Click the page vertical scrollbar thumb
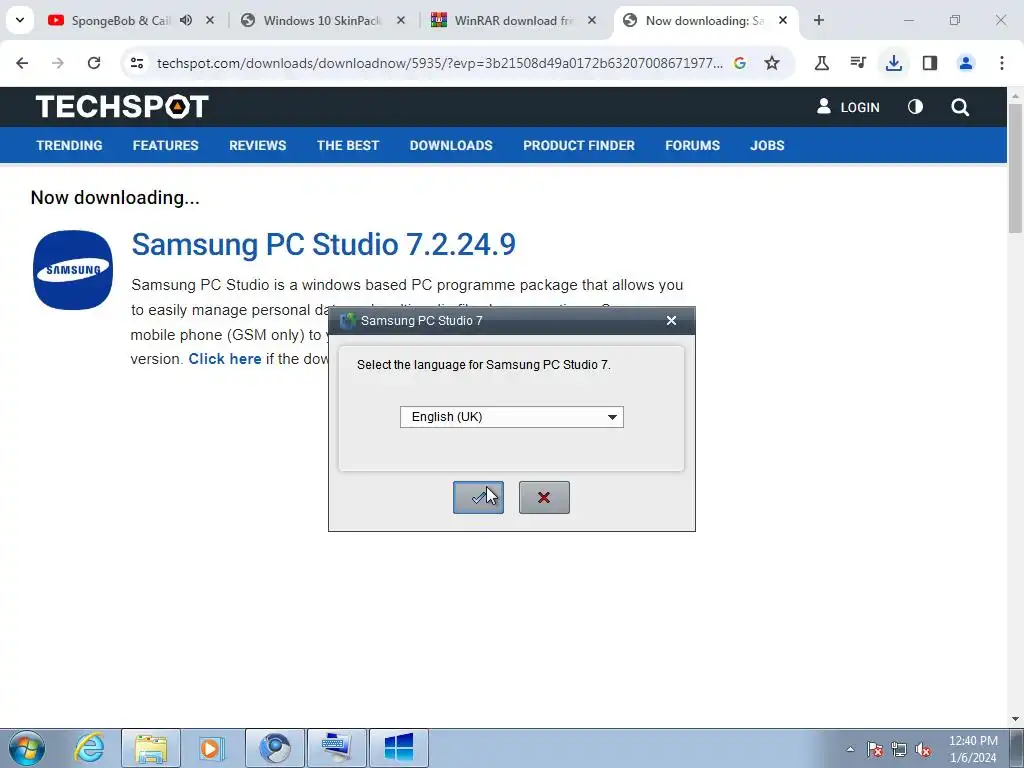This screenshot has width=1024, height=768. pyautogui.click(x=1016, y=167)
